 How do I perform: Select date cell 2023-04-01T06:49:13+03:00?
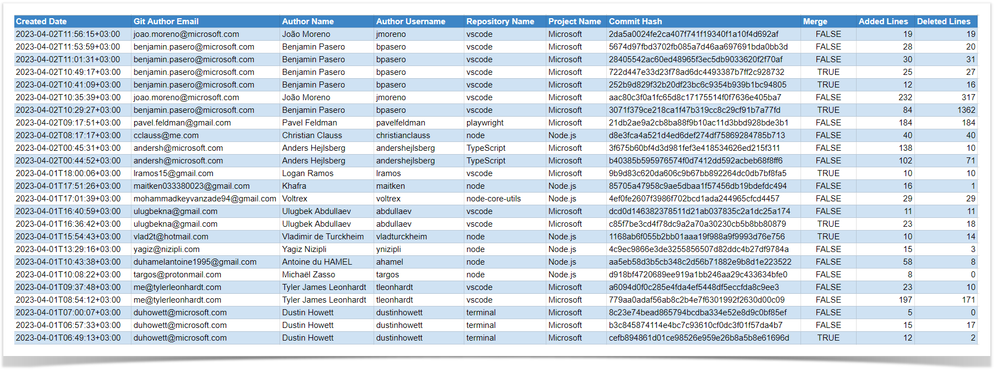click(x=67, y=338)
